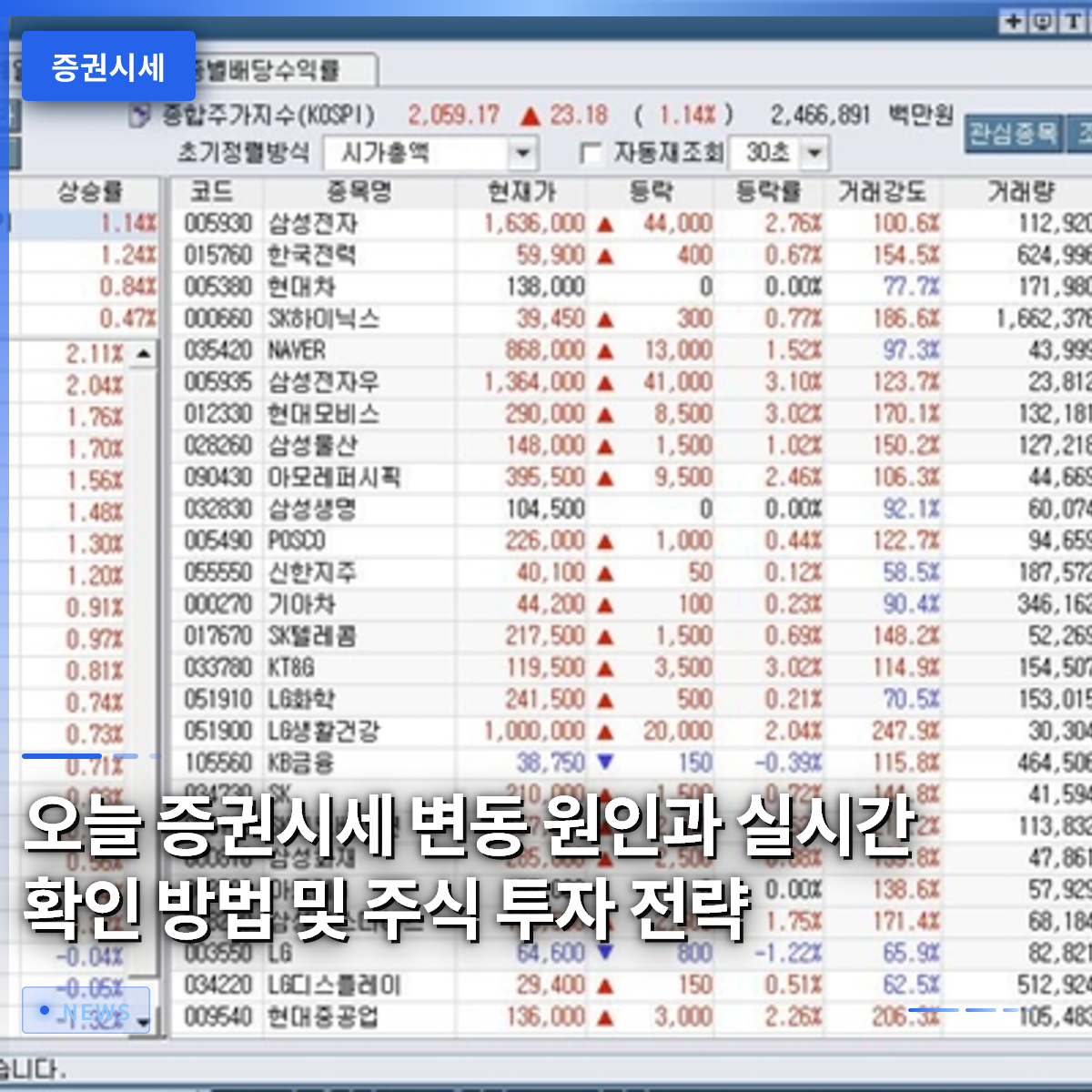
Task: Click the -0.39% change rate cell
Action: (788, 763)
